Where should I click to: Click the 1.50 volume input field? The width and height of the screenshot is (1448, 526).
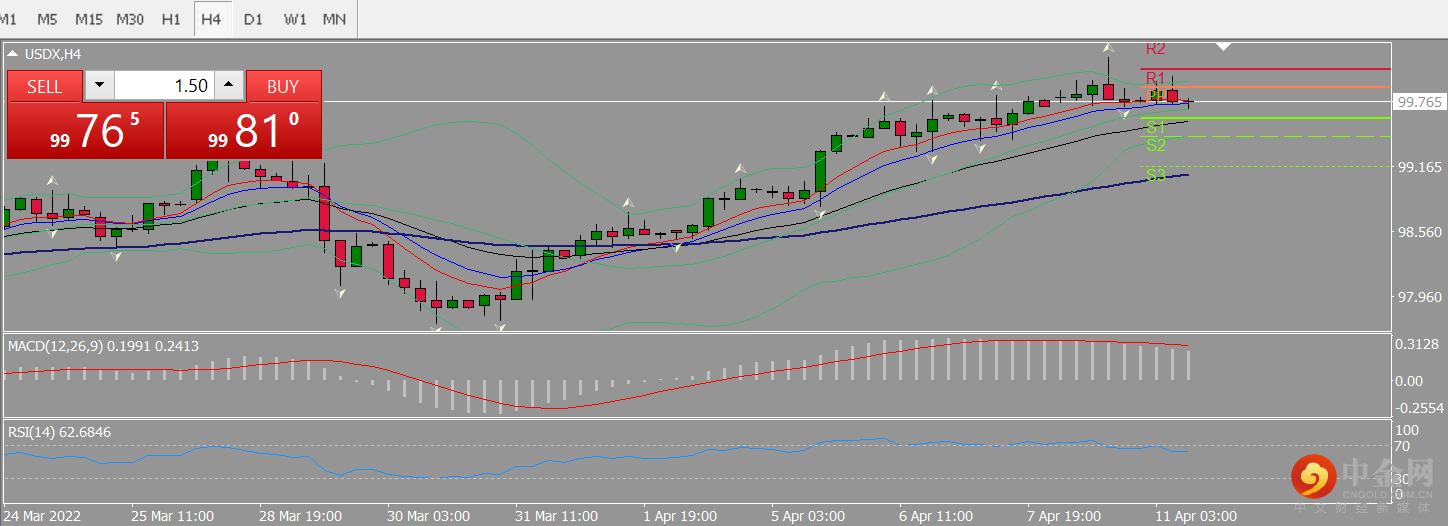[165, 86]
